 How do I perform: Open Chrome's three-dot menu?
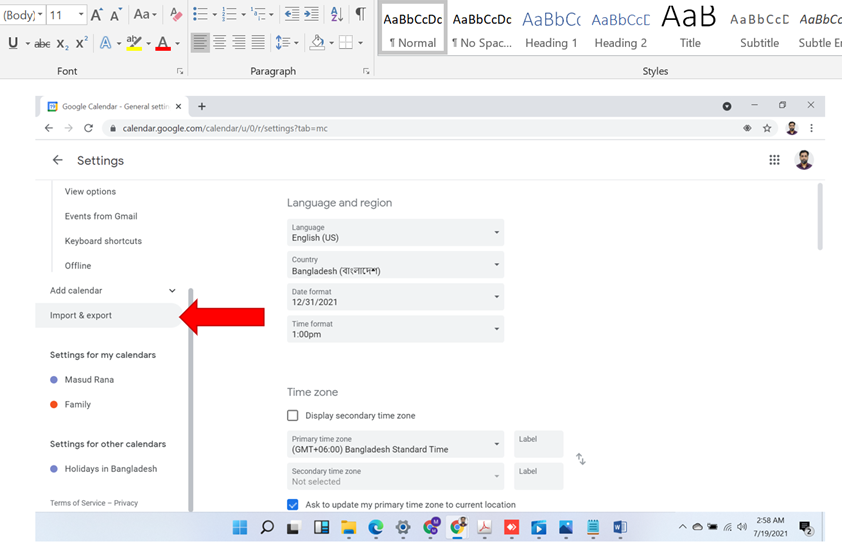(811, 128)
